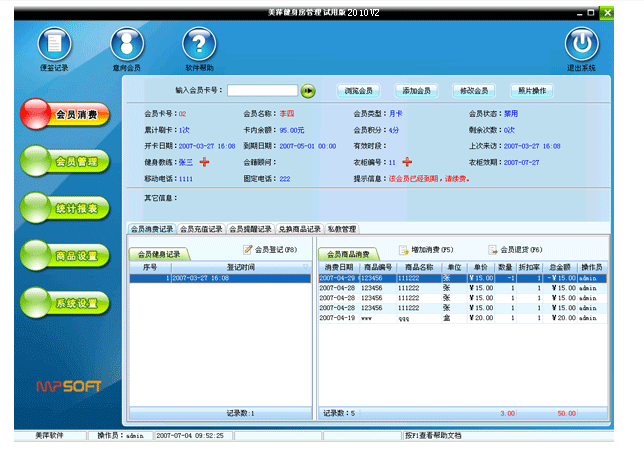The height and width of the screenshot is (452, 644).
Task: Switch to 私教管理 tab
Action: click(x=342, y=229)
